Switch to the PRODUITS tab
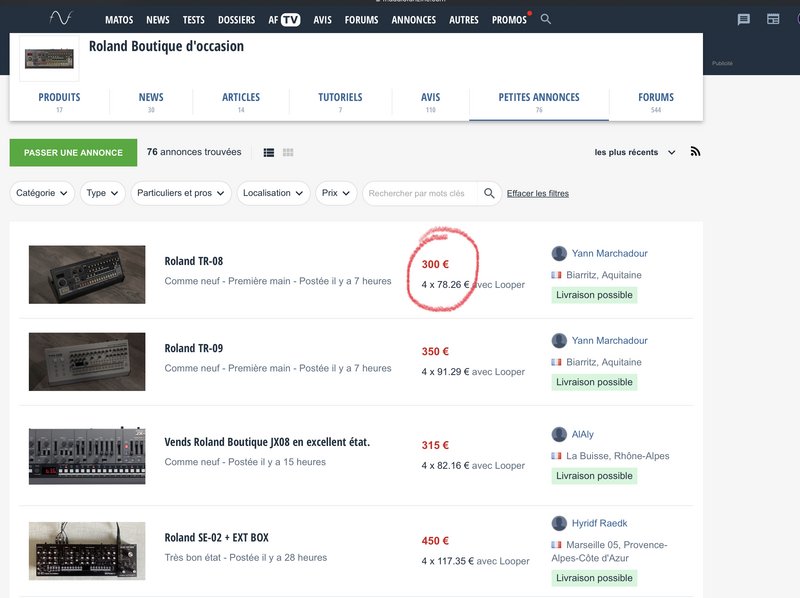Viewport: 800px width, 598px height. pos(59,102)
